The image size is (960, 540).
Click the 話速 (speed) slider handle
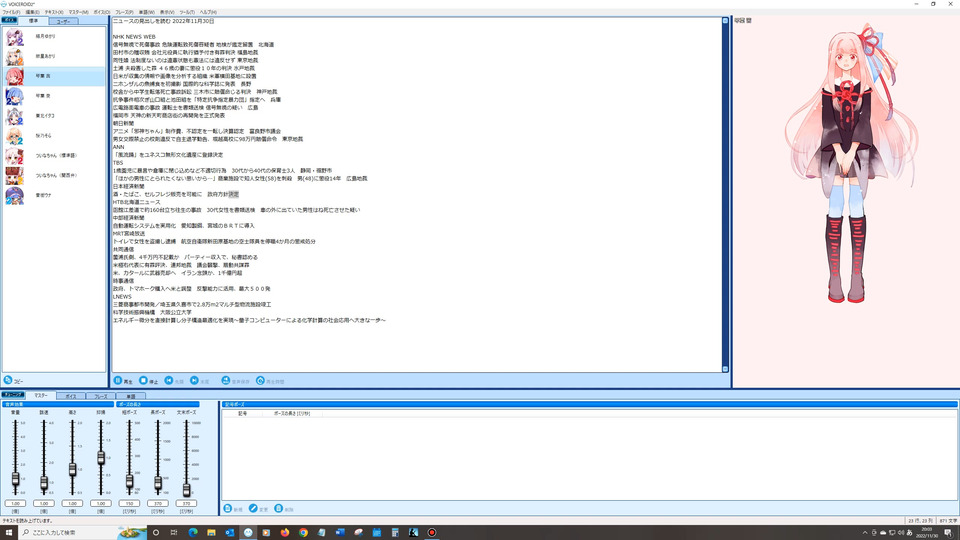pos(44,483)
